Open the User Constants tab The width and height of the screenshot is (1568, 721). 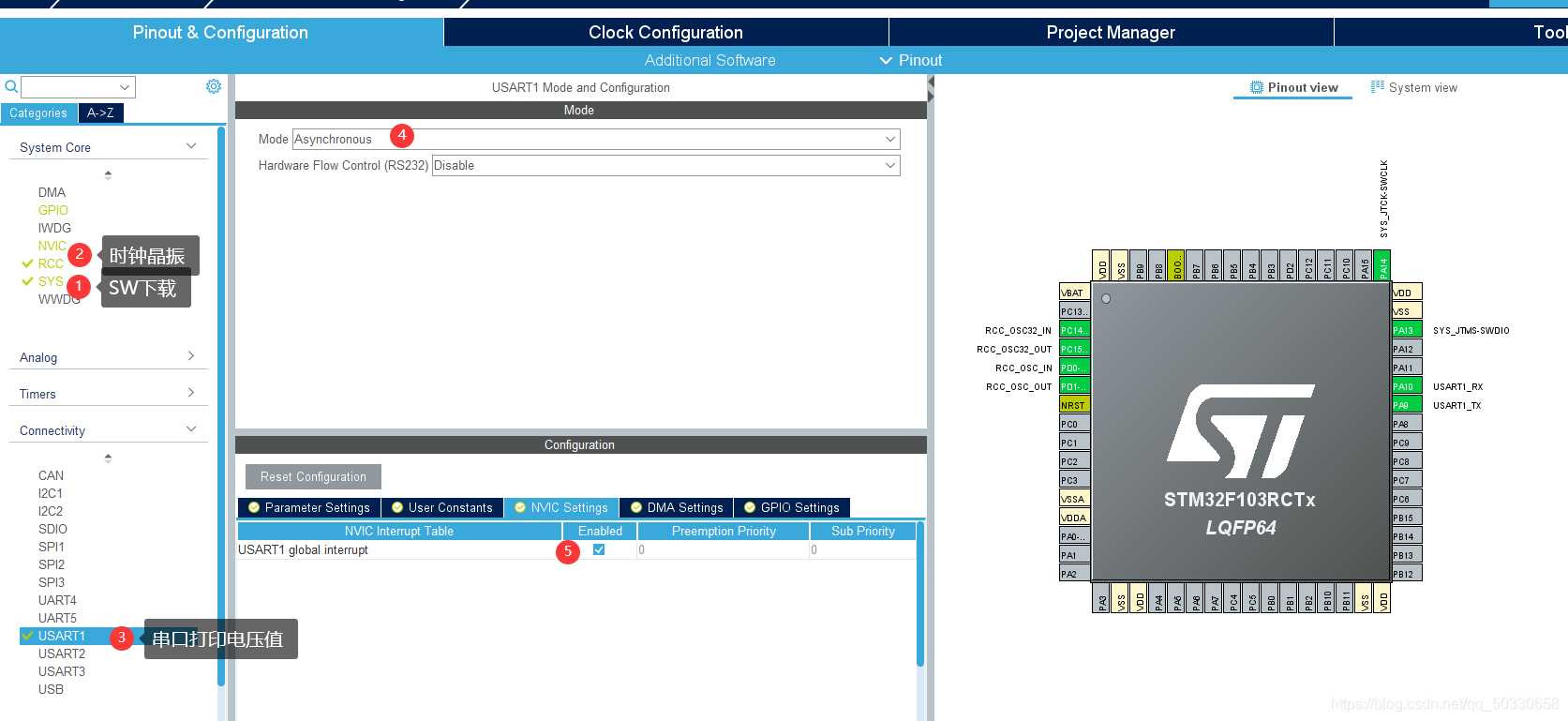[442, 507]
